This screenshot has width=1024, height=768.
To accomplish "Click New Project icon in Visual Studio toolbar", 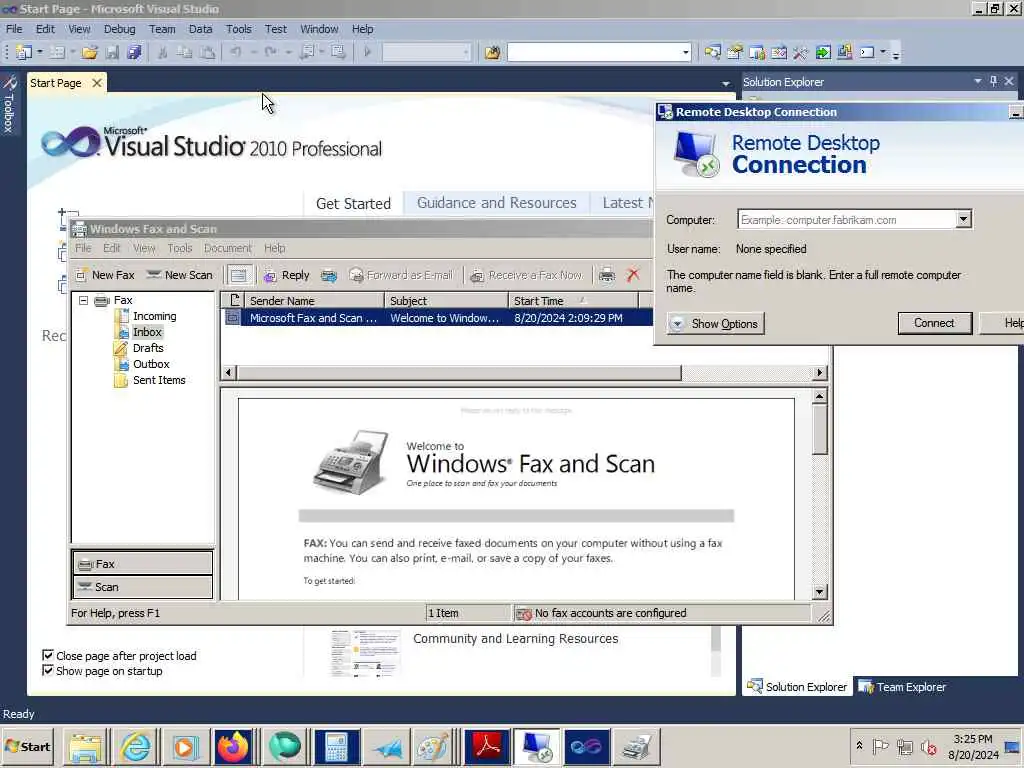I will click(24, 52).
